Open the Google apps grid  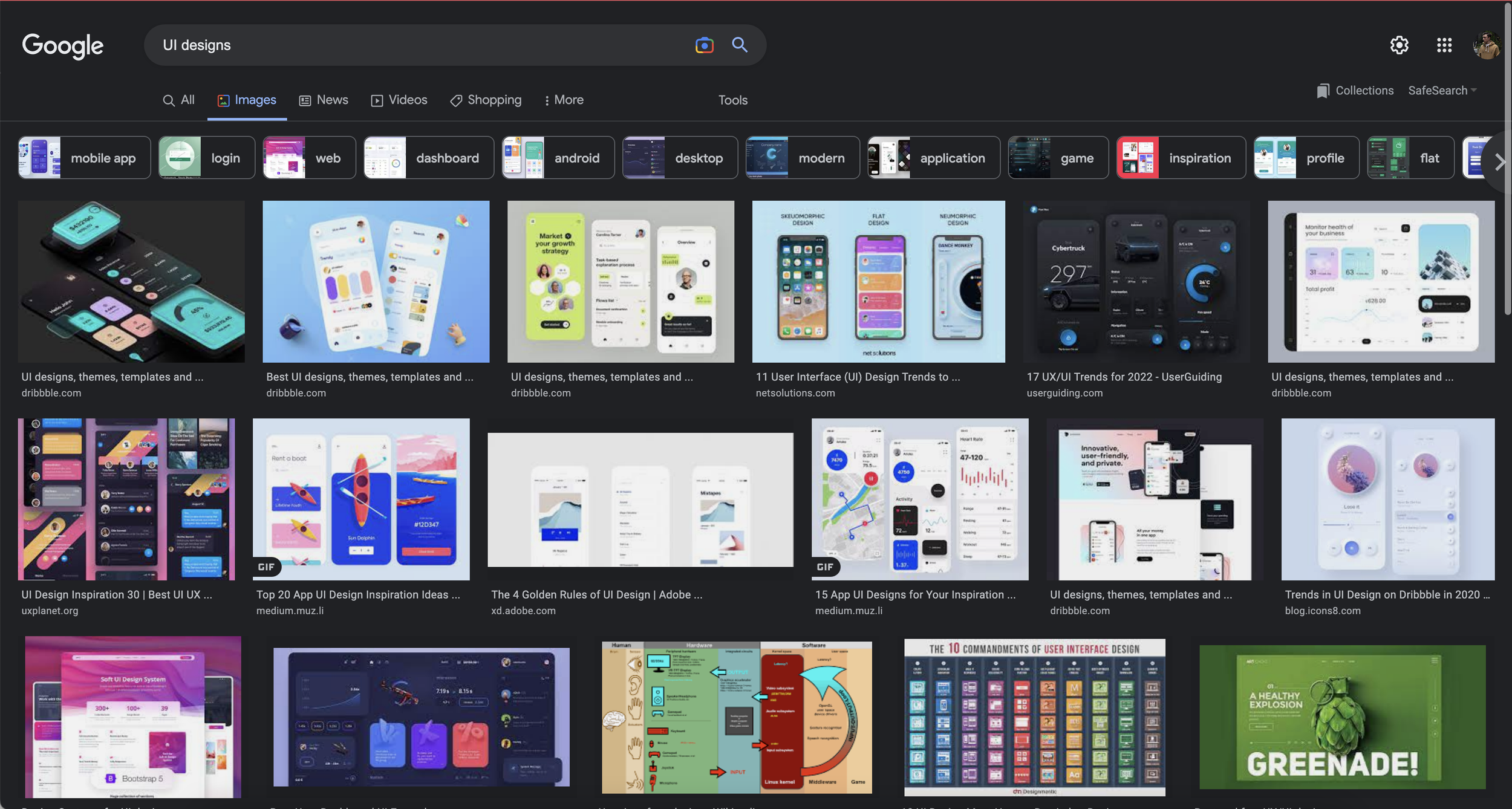click(1444, 45)
